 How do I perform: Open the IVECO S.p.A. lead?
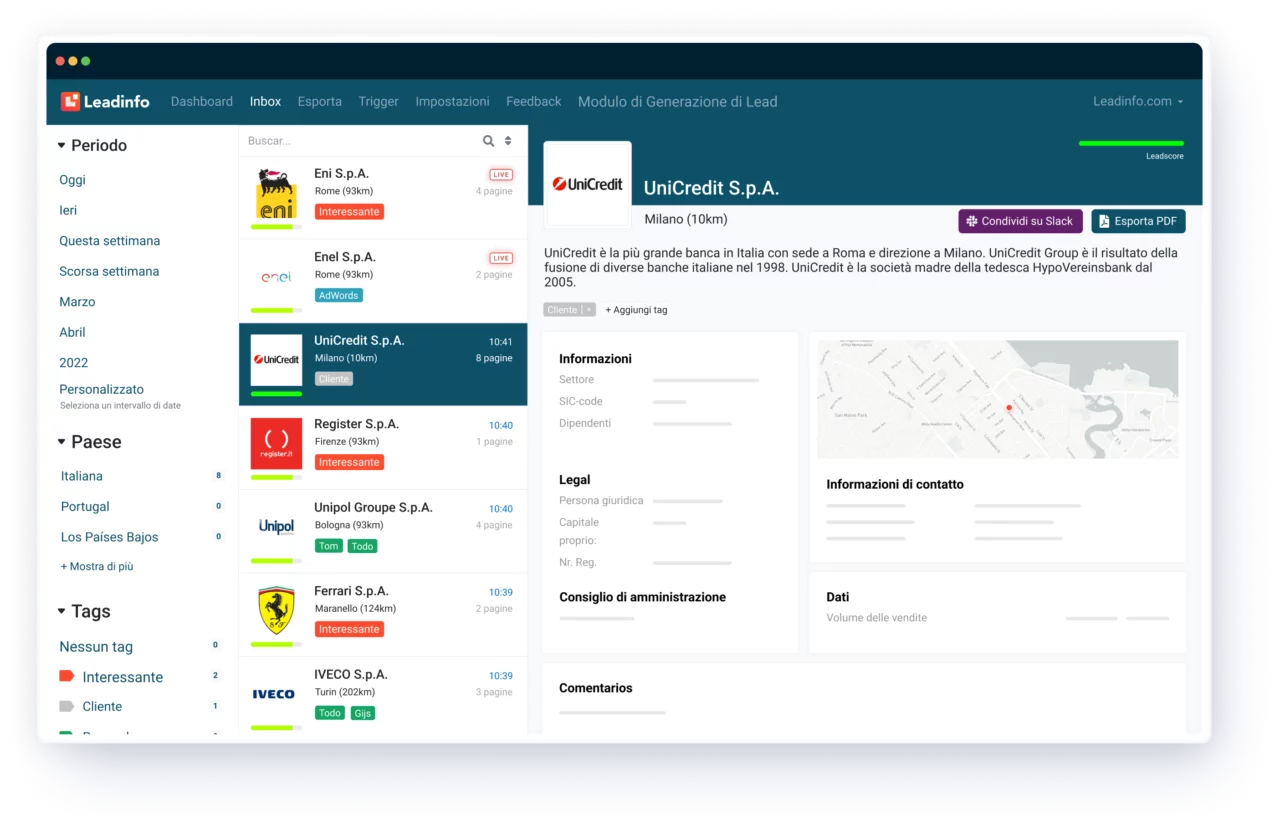tap(383, 696)
